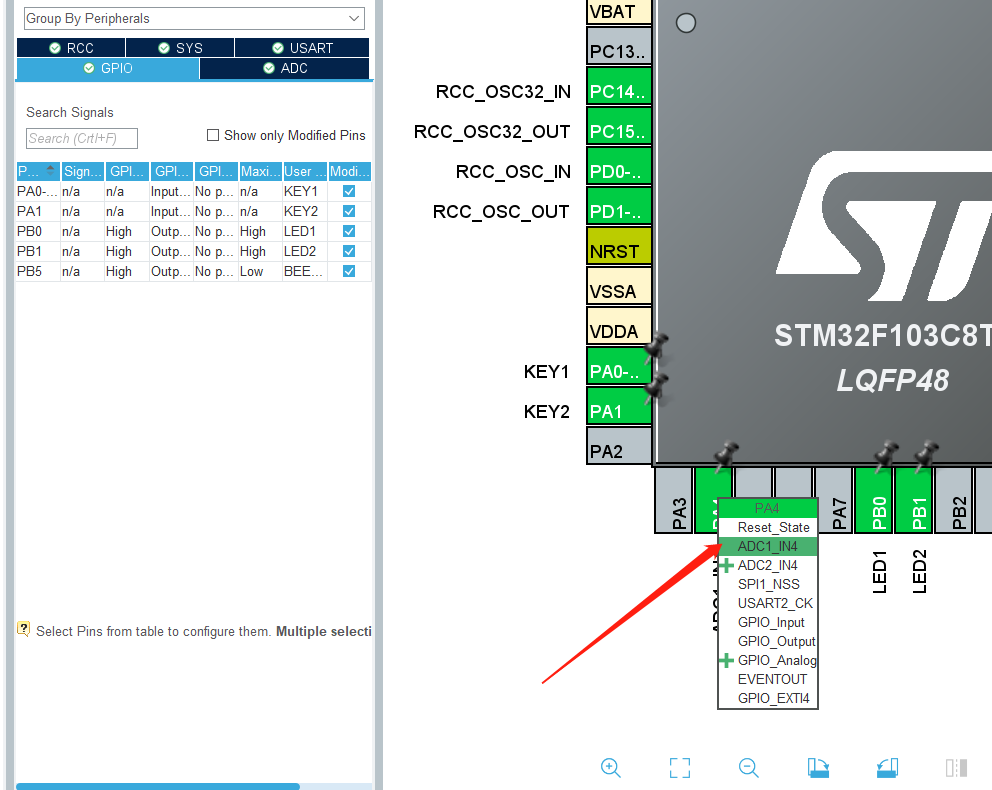The image size is (992, 790).
Task: Click the PB2 pin on the chip
Action: pyautogui.click(x=953, y=500)
